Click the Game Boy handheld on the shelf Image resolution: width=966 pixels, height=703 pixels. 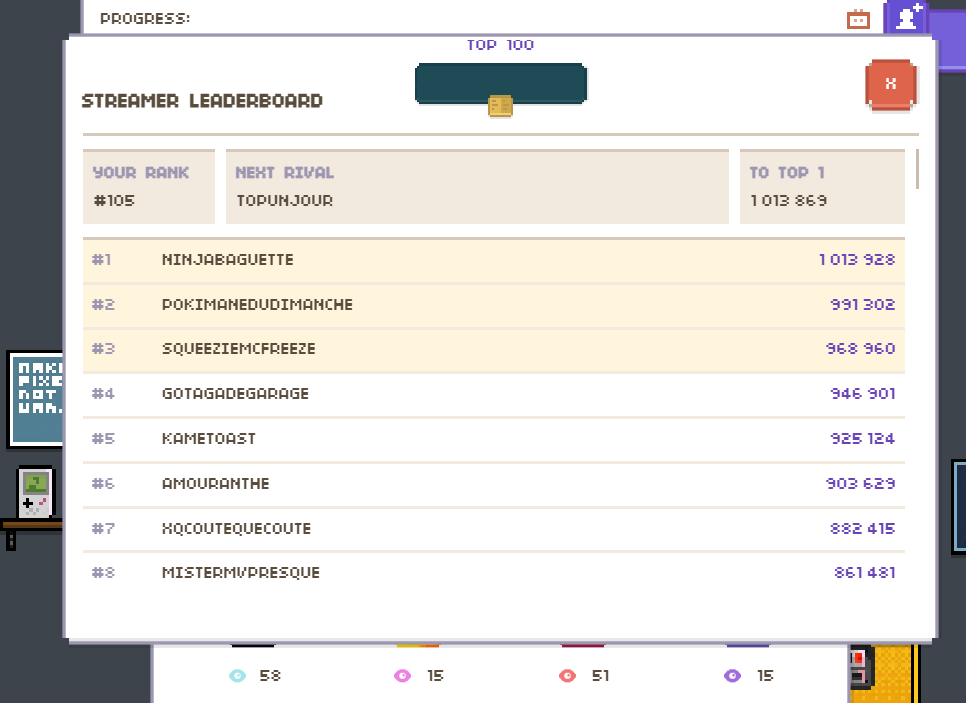(x=36, y=492)
